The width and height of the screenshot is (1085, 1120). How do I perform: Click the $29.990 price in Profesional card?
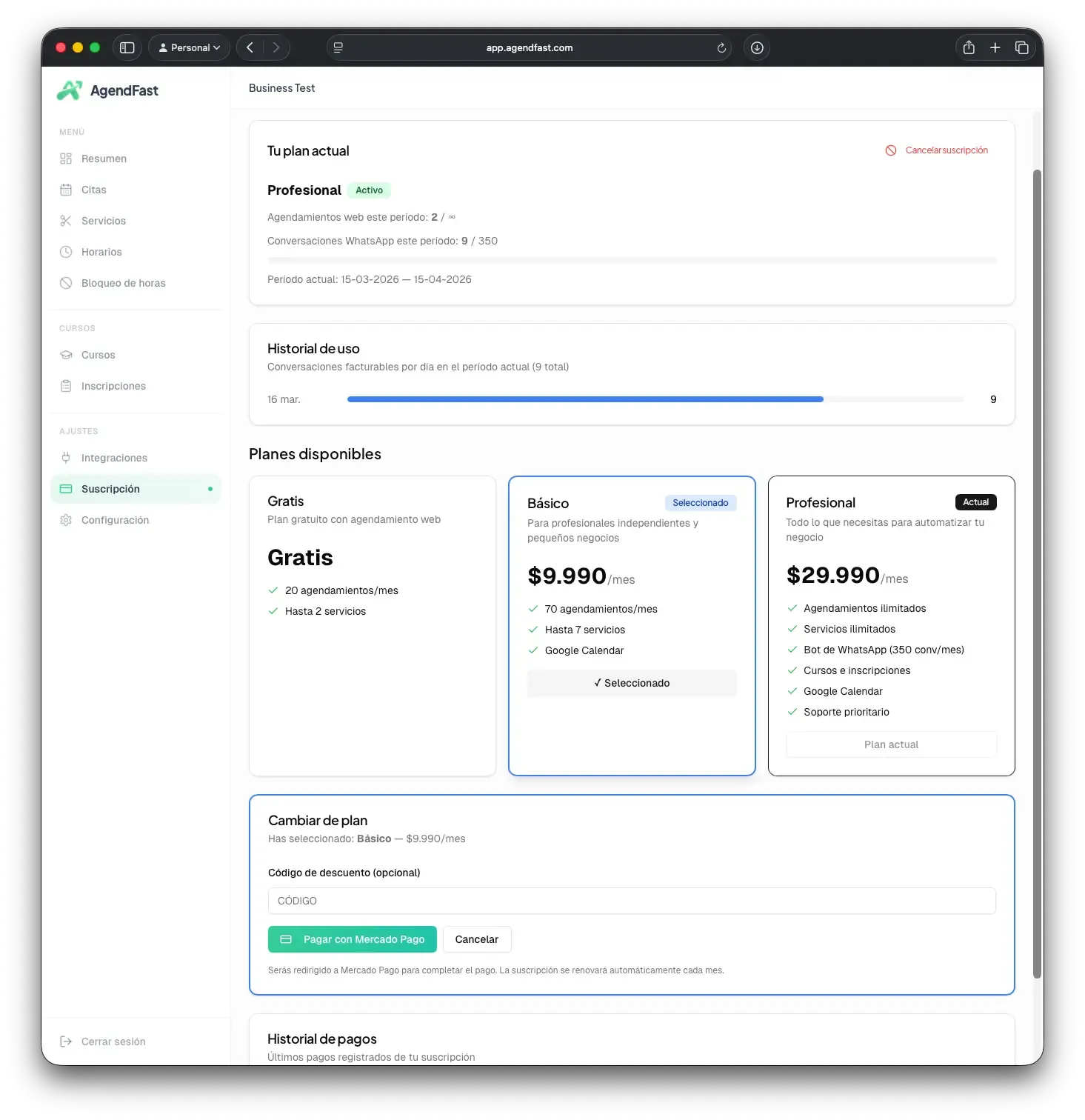pyautogui.click(x=832, y=575)
